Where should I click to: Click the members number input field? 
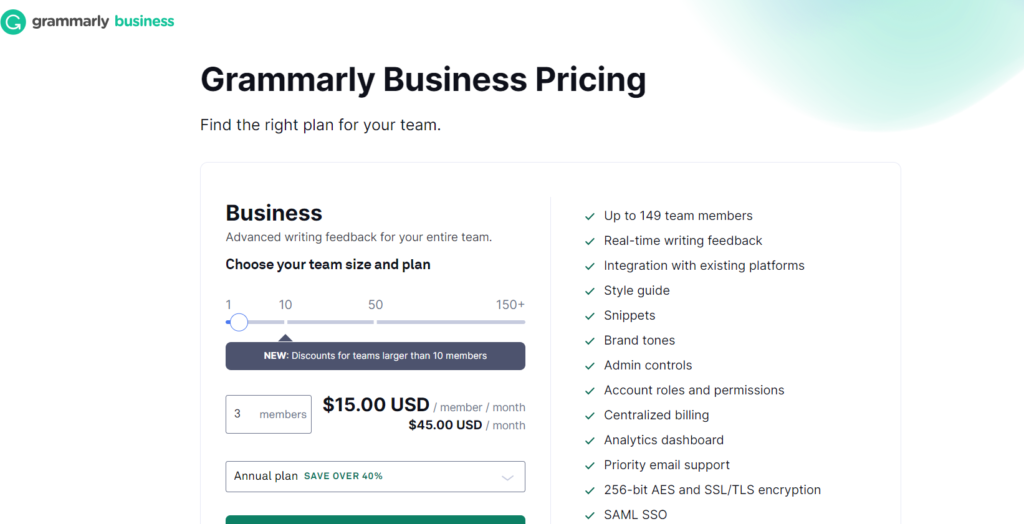244,414
